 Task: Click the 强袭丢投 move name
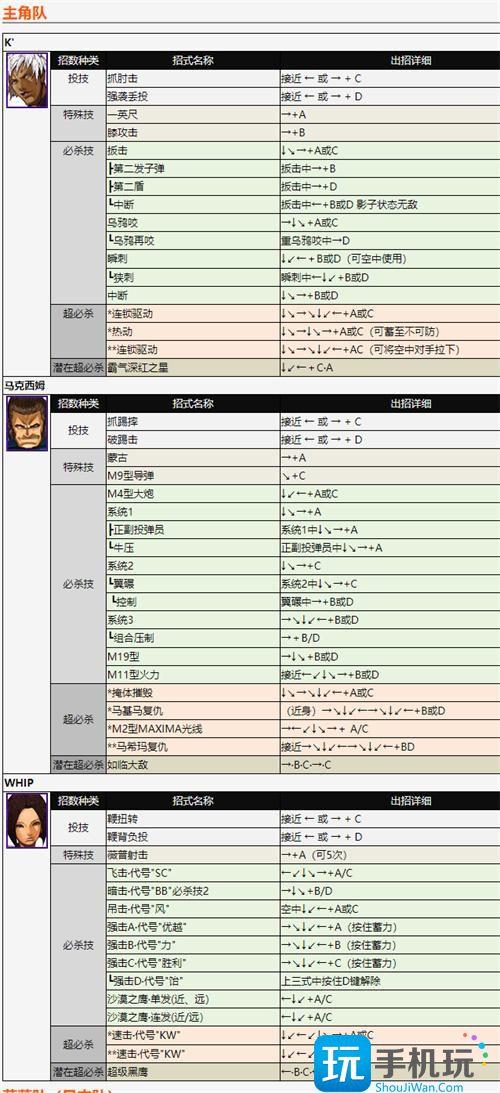click(128, 96)
